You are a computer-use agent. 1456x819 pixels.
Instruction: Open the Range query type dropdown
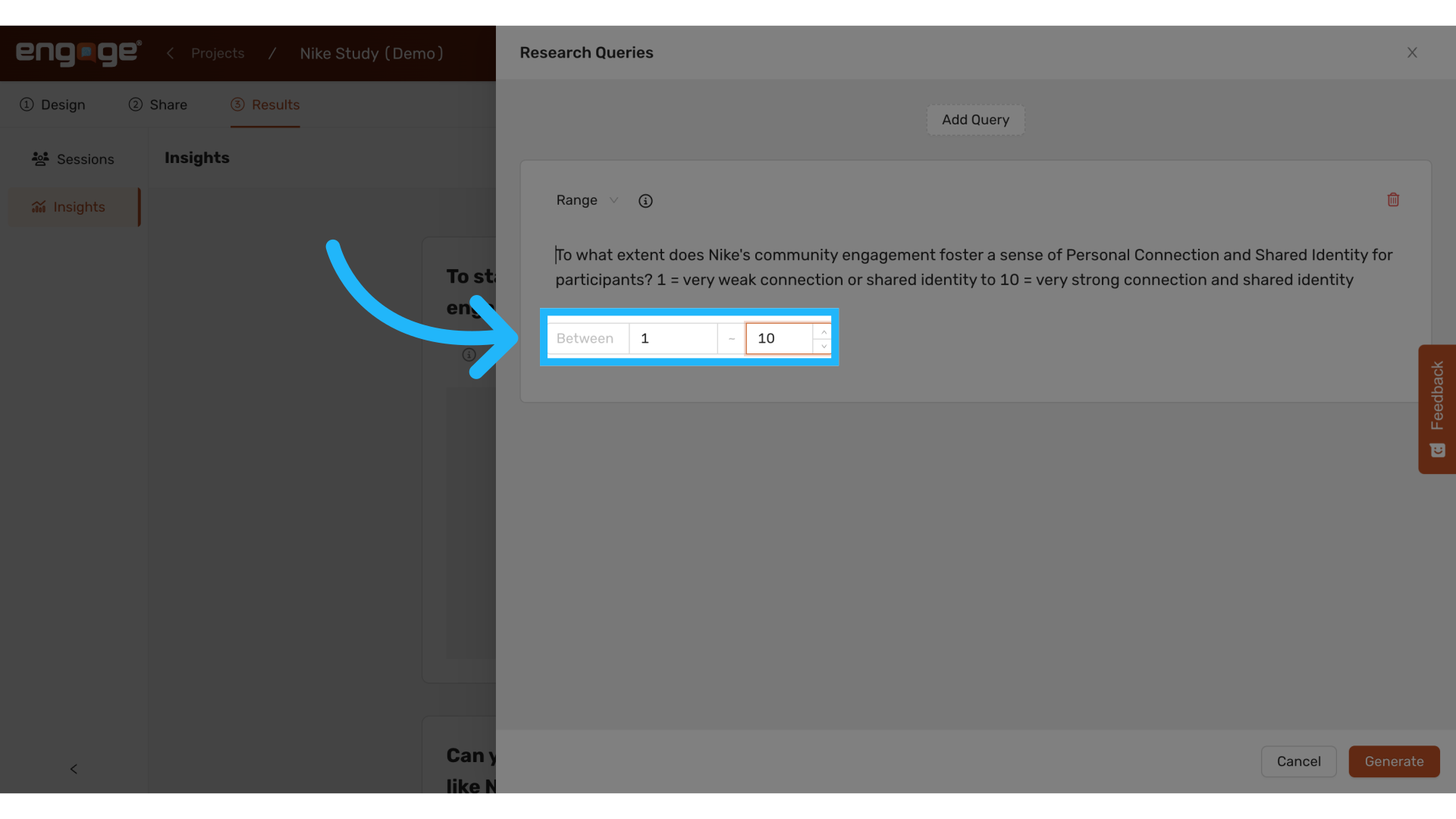588,200
